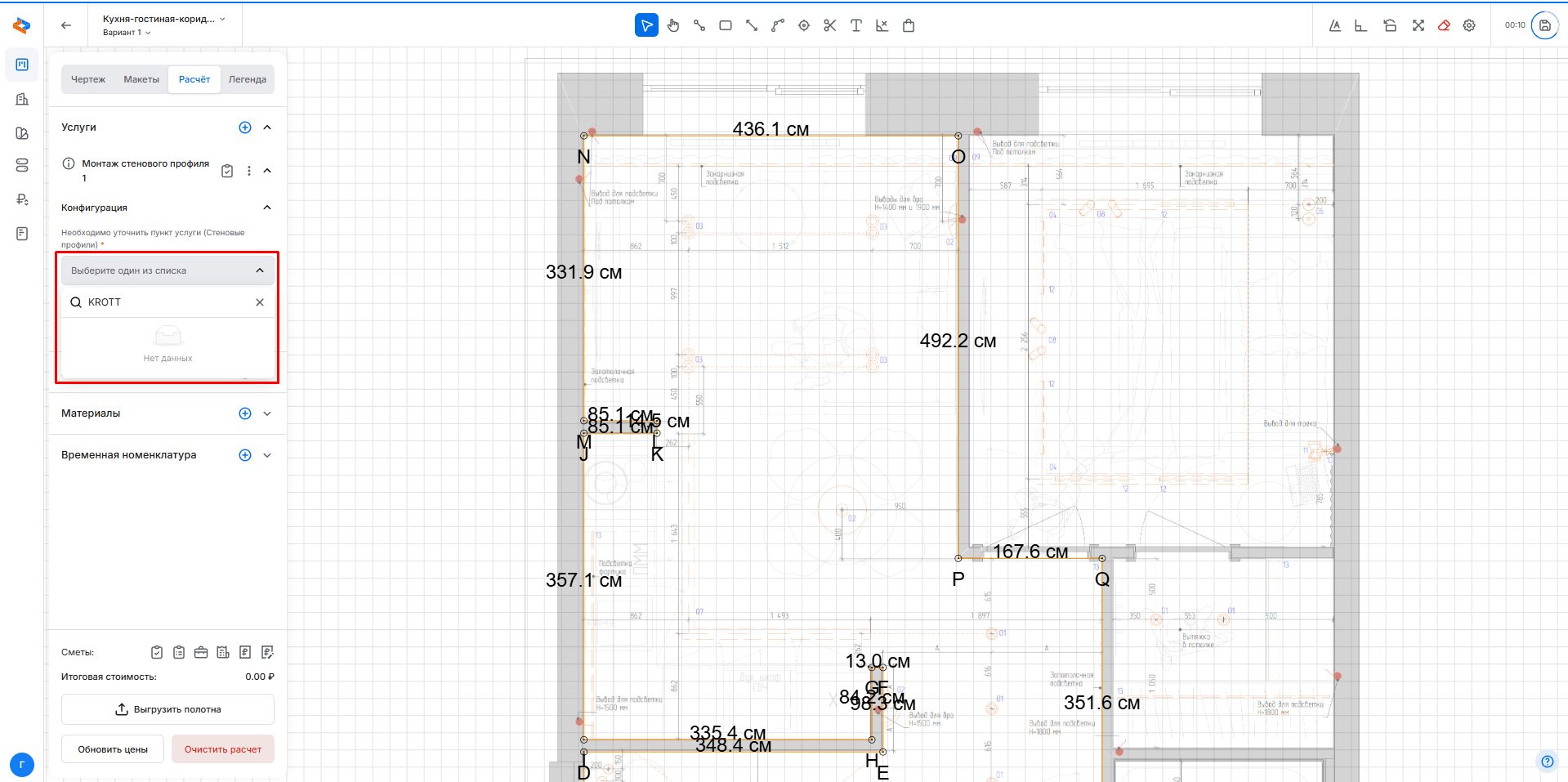The width and height of the screenshot is (1568, 782).
Task: Add a new service with plus icon
Action: 244,127
